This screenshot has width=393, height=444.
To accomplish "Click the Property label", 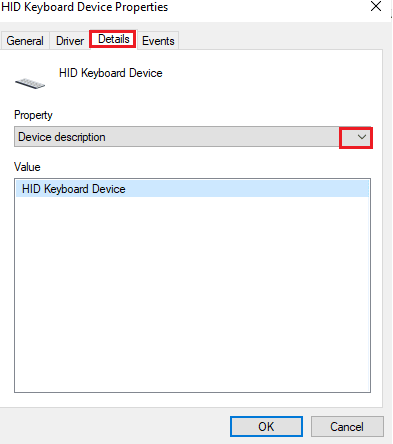I will tap(33, 115).
